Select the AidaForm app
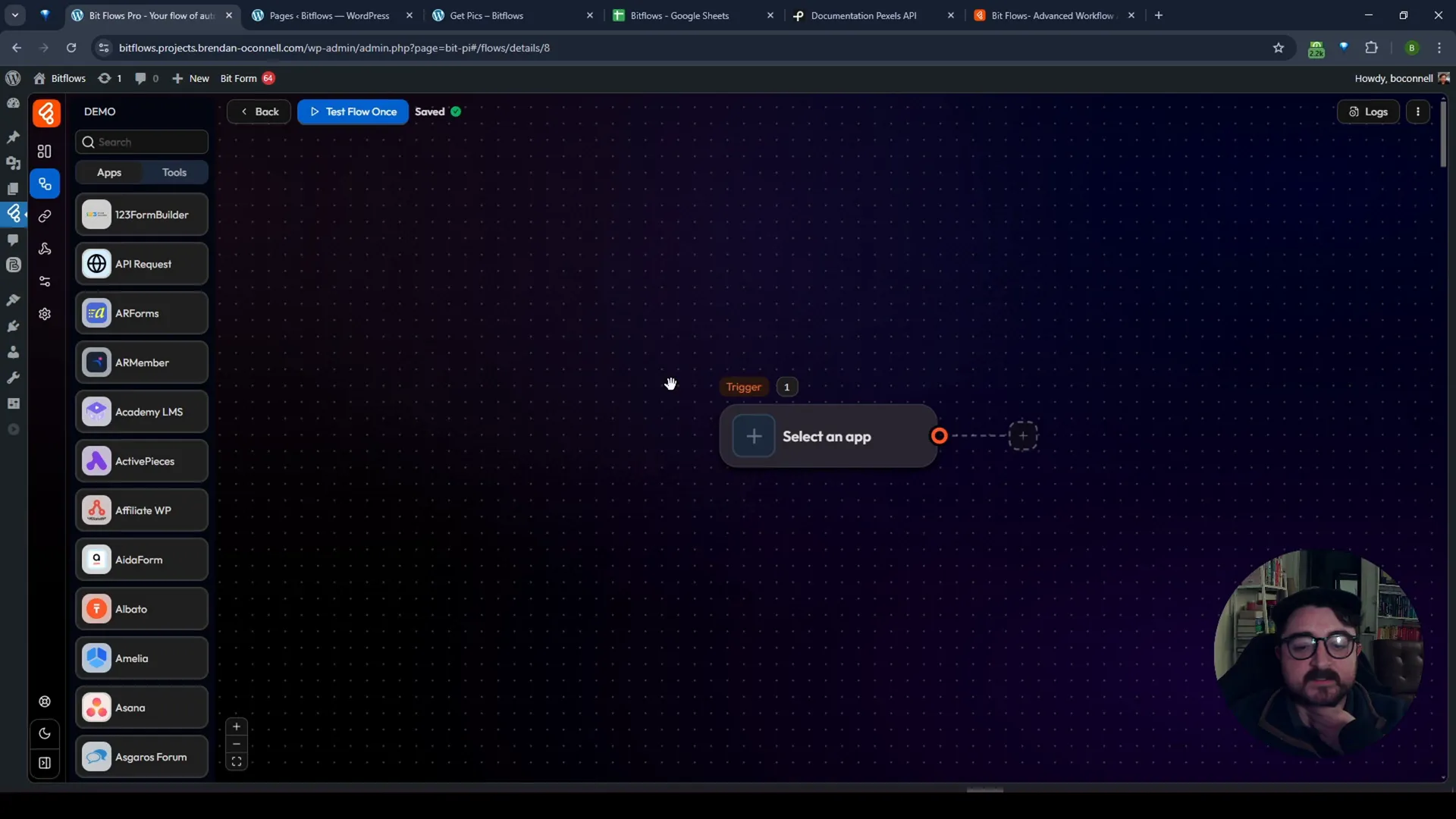1456x819 pixels. (x=142, y=560)
